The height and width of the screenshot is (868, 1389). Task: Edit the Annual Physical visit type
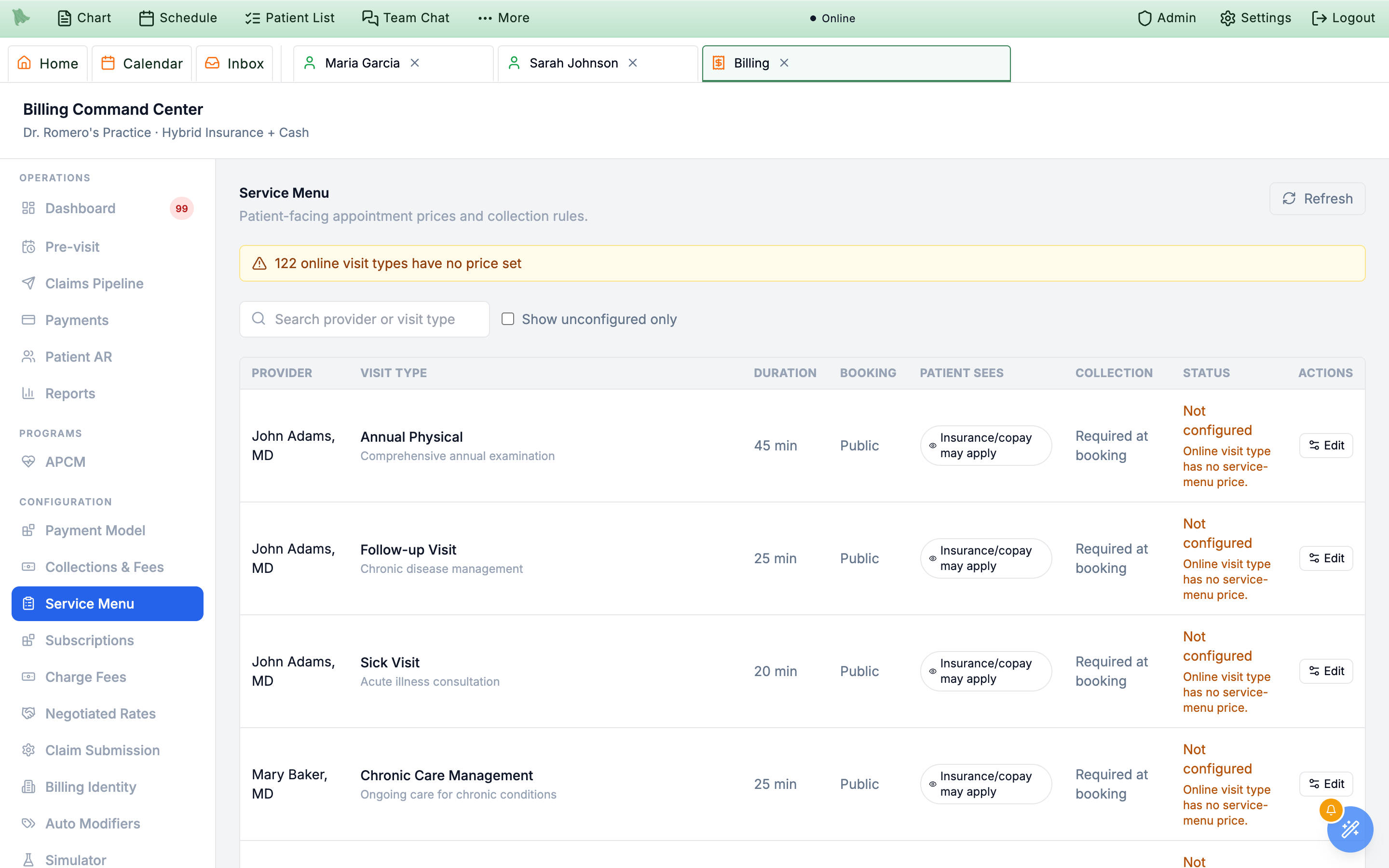[1326, 446]
